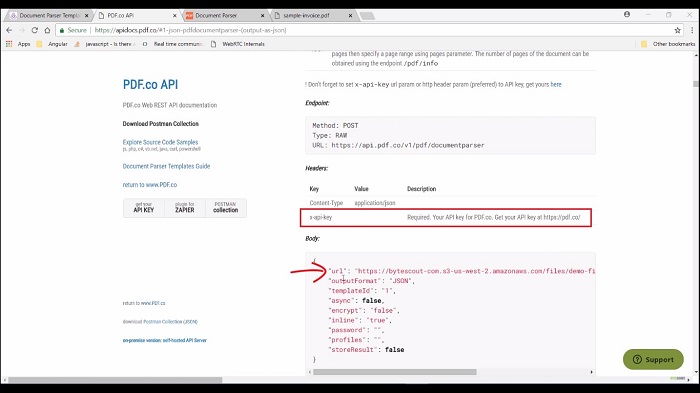This screenshot has height=393, width=700.
Task: Close the PDF.co API tab
Action: pyautogui.click(x=175, y=15)
